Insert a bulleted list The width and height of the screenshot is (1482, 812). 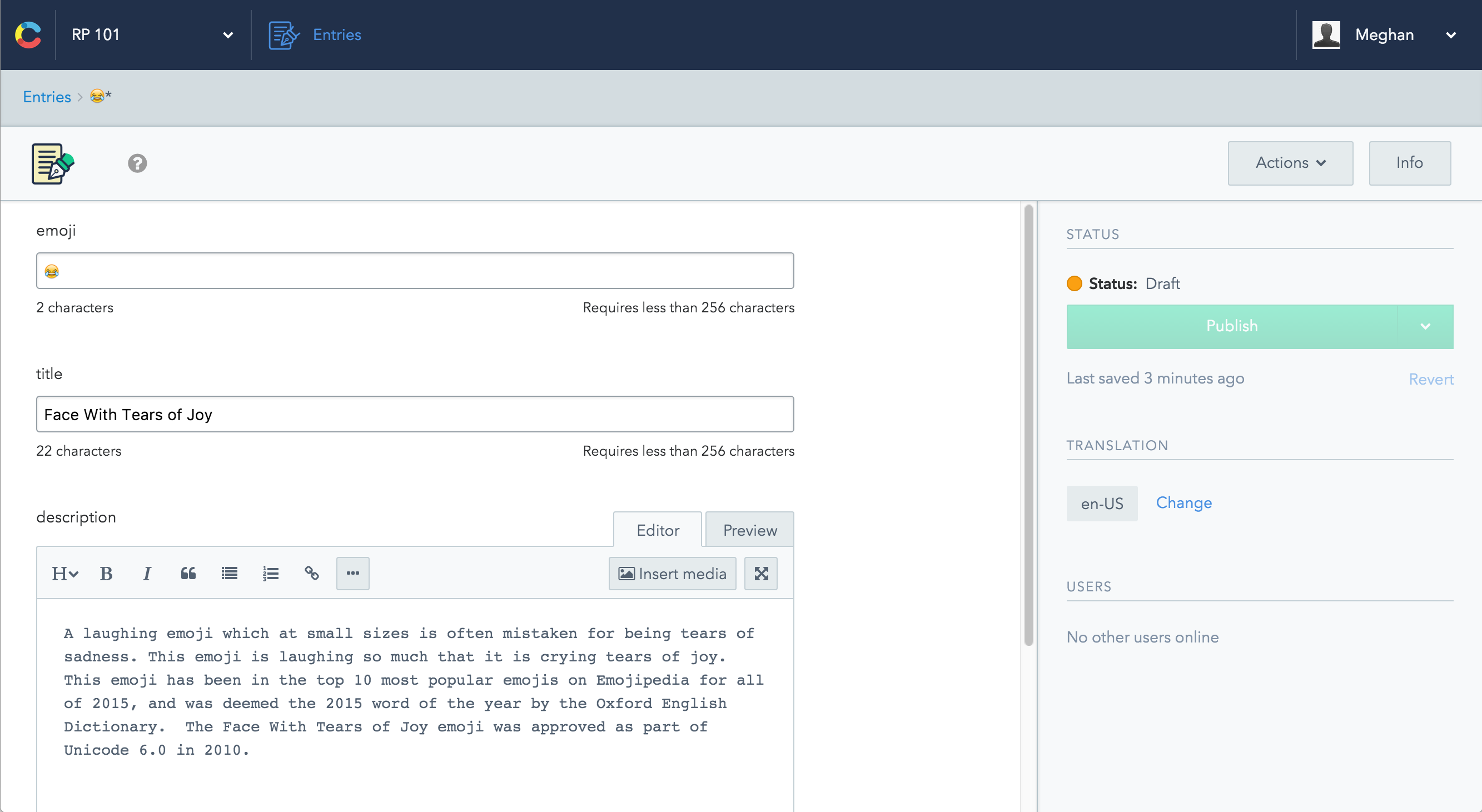click(x=230, y=574)
